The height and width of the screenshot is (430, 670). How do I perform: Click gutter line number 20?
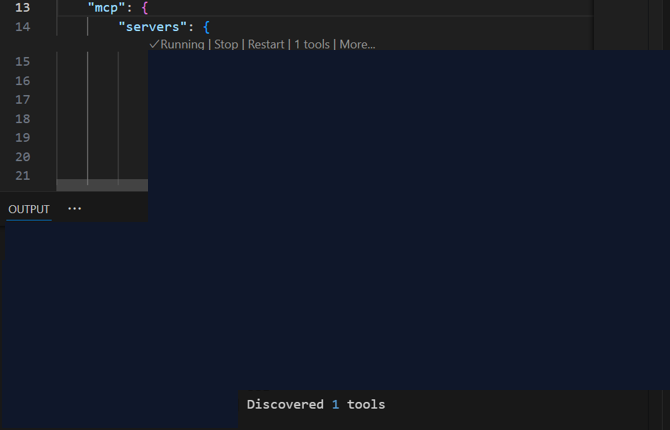click(22, 157)
